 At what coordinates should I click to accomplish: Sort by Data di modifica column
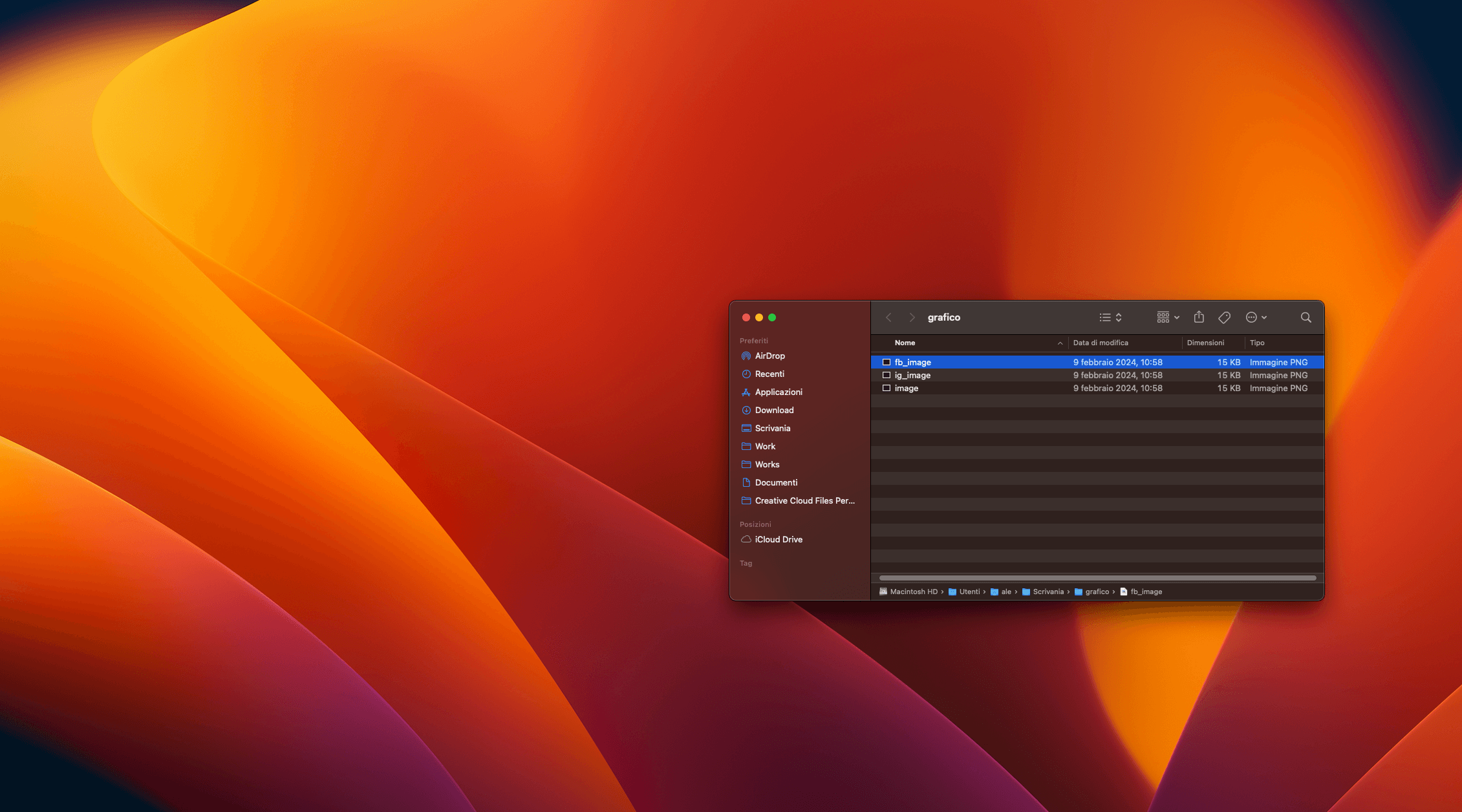click(1101, 343)
